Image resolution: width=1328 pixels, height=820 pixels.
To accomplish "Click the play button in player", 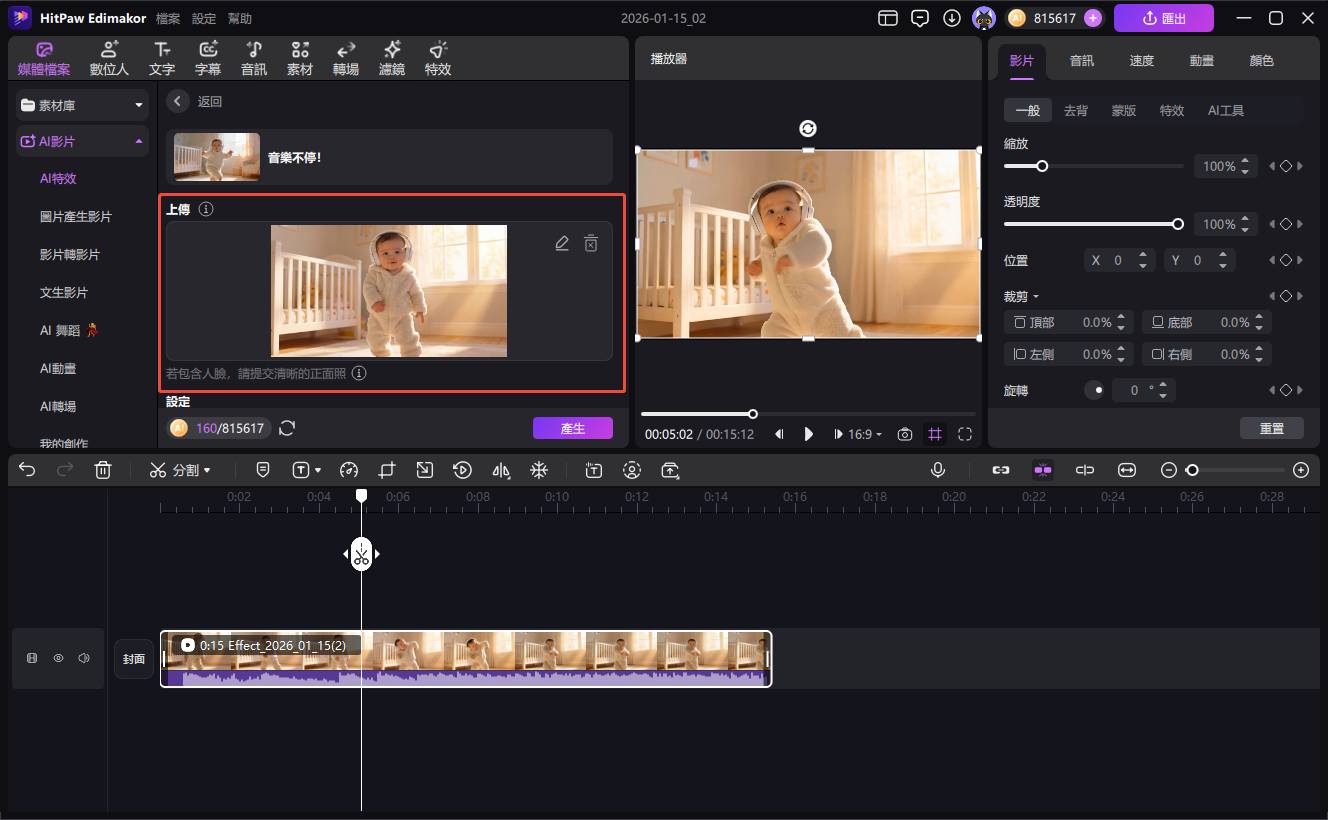I will click(809, 434).
